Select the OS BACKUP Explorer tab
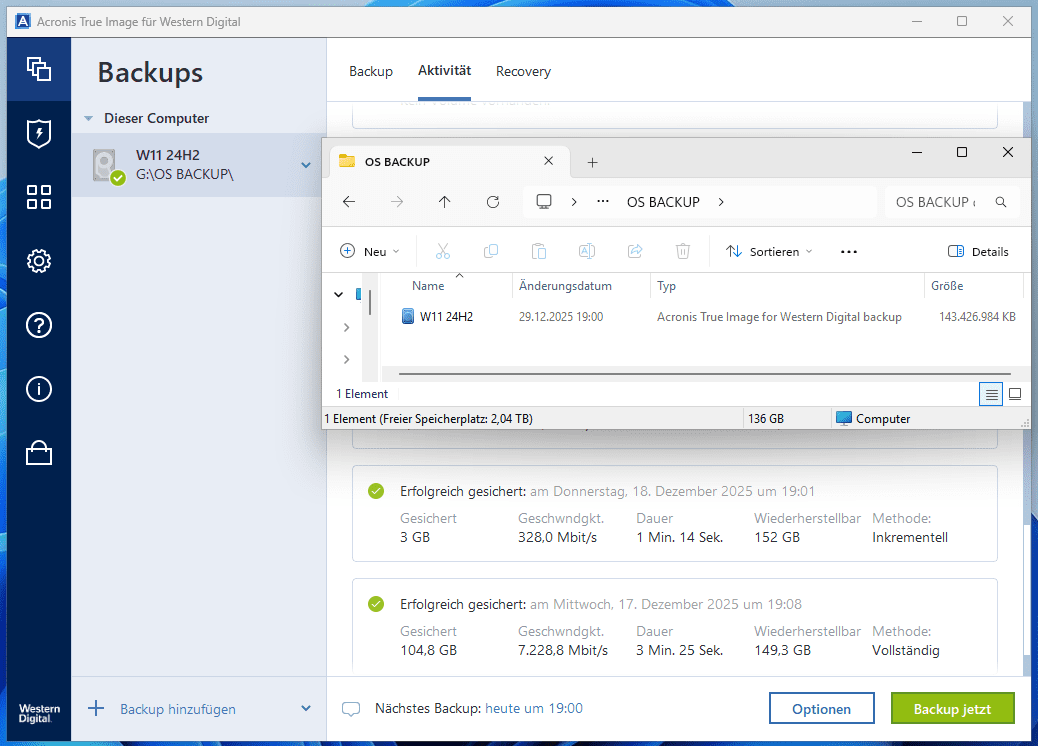The height and width of the screenshot is (746, 1038). point(449,162)
